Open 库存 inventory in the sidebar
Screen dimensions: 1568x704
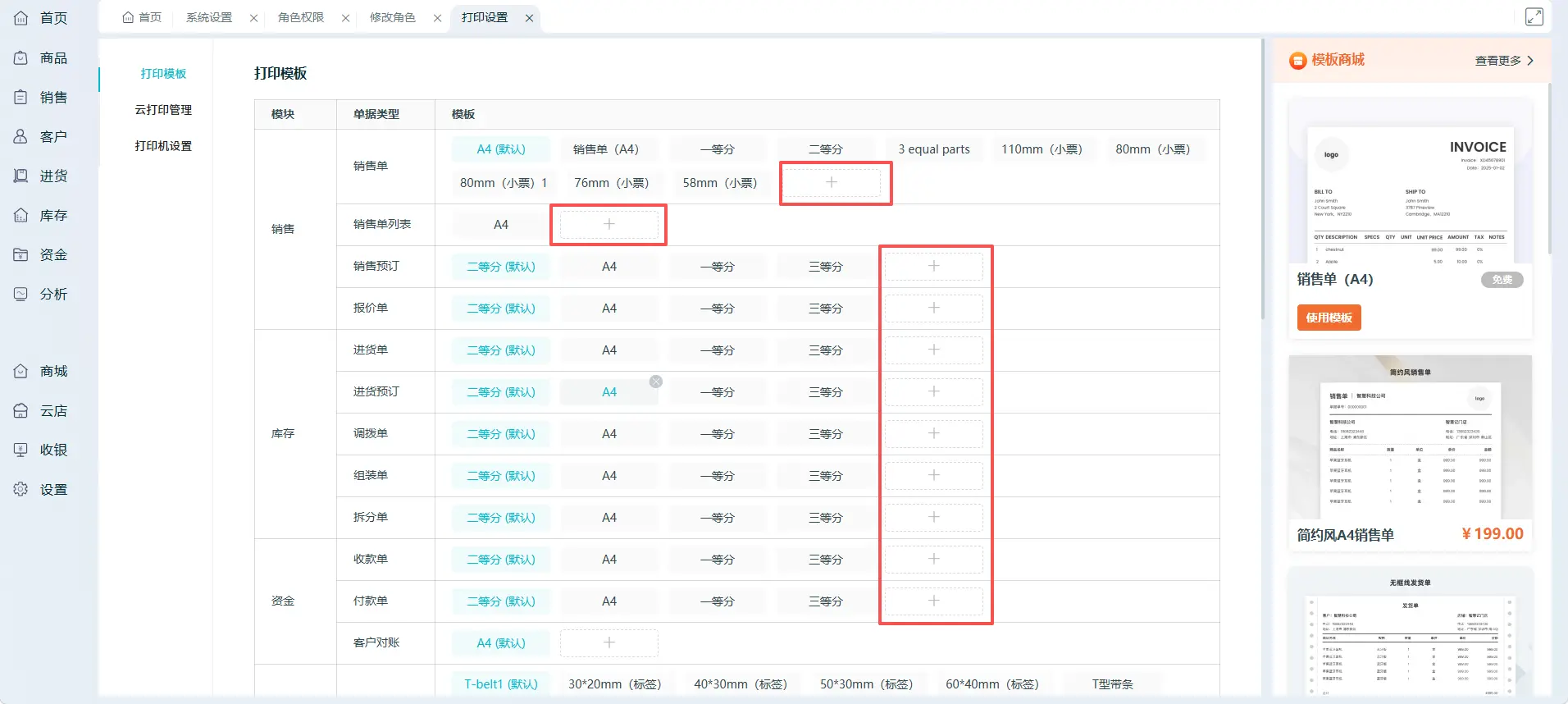pos(21,216)
